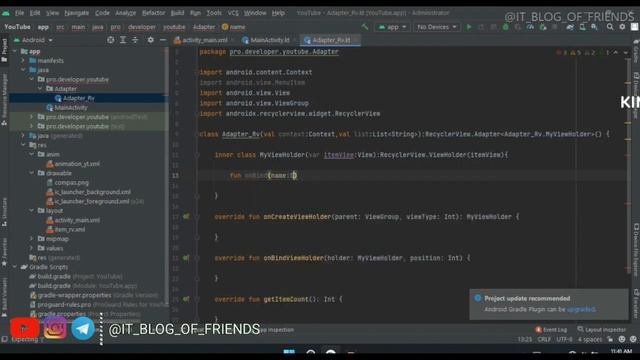Screen dimensions: 640x360
Task: Expand the pro.developer.youtube androidTest package
Action: pyautogui.click(x=31, y=117)
